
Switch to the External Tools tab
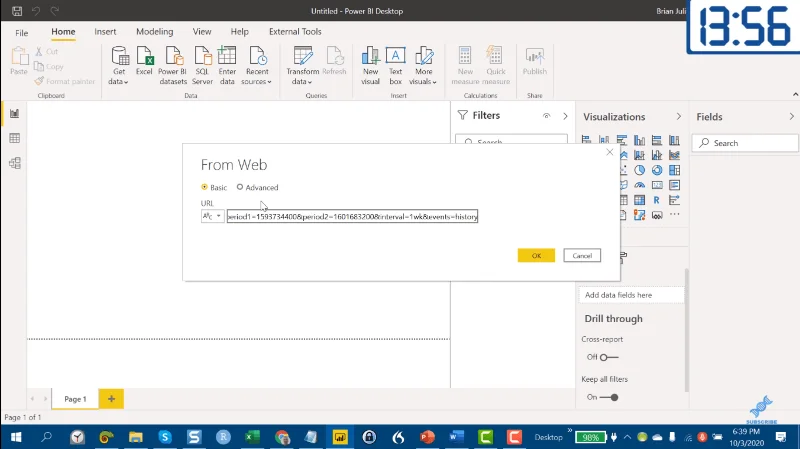point(295,32)
